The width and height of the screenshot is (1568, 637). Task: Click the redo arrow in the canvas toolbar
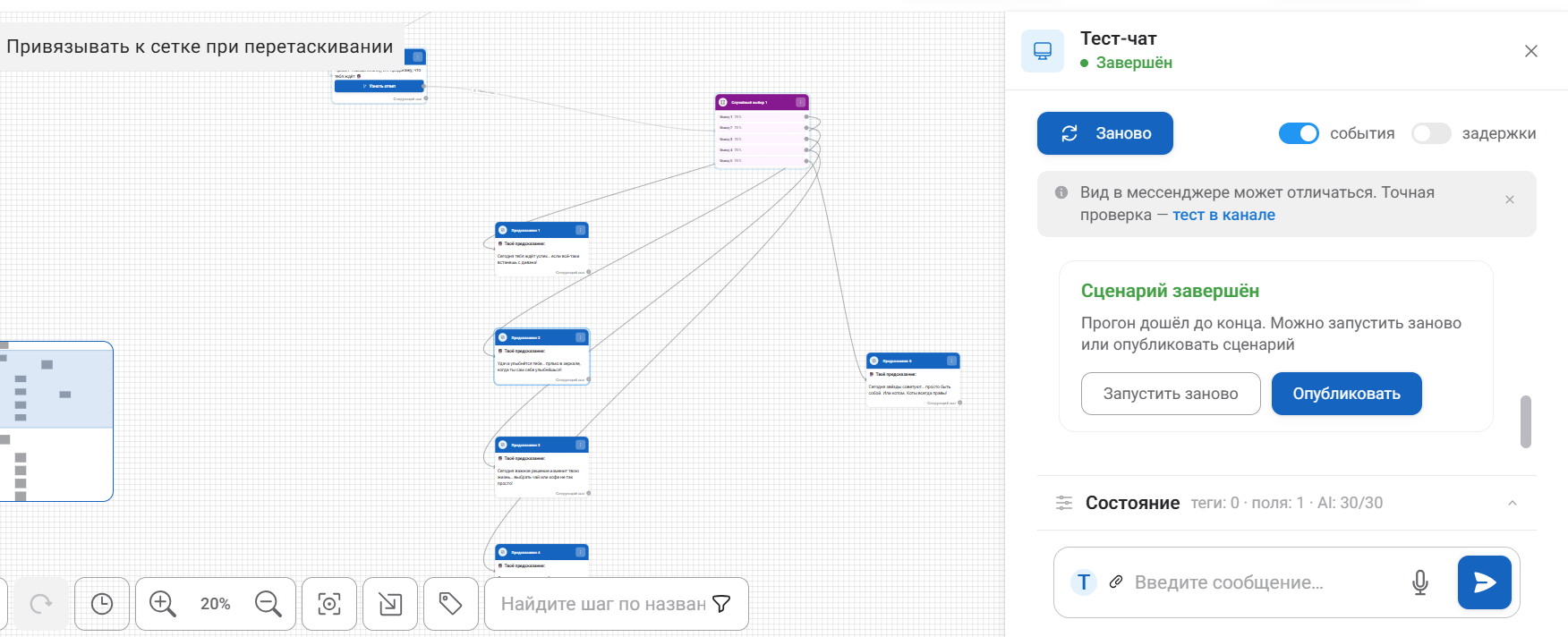41,605
